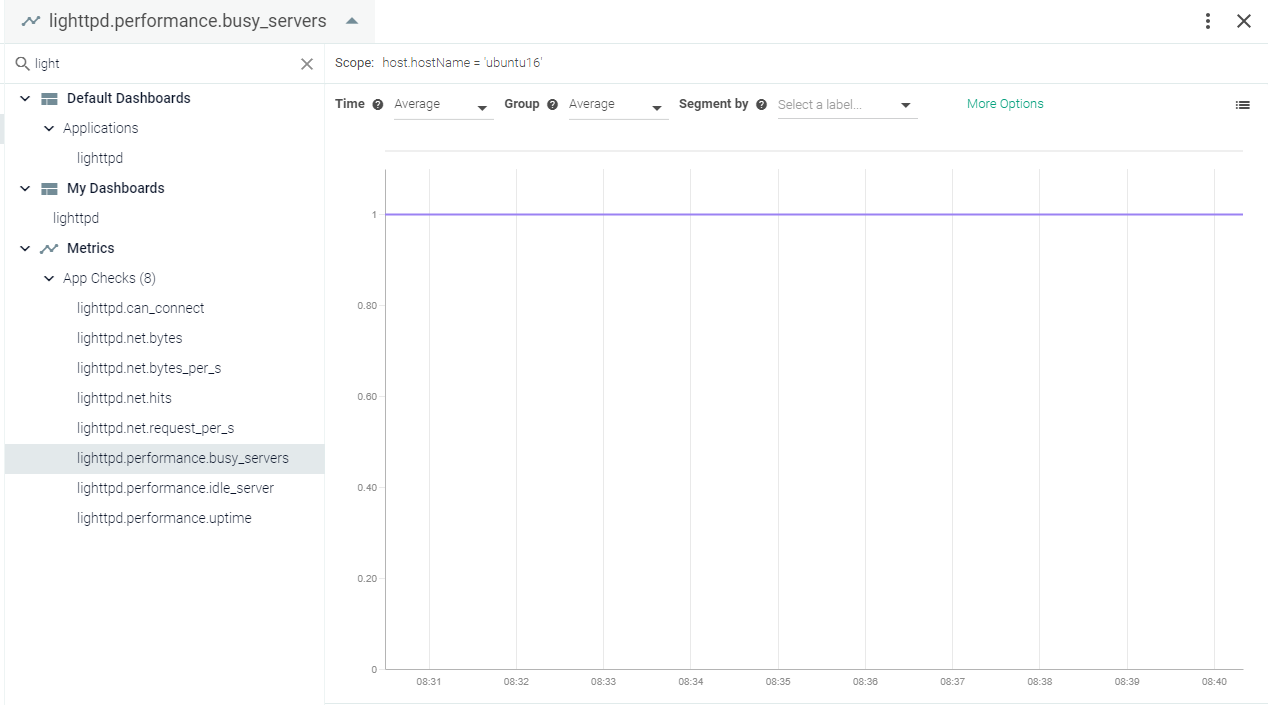The height and width of the screenshot is (705, 1268).
Task: Collapse the Metrics section
Action: [x=25, y=248]
